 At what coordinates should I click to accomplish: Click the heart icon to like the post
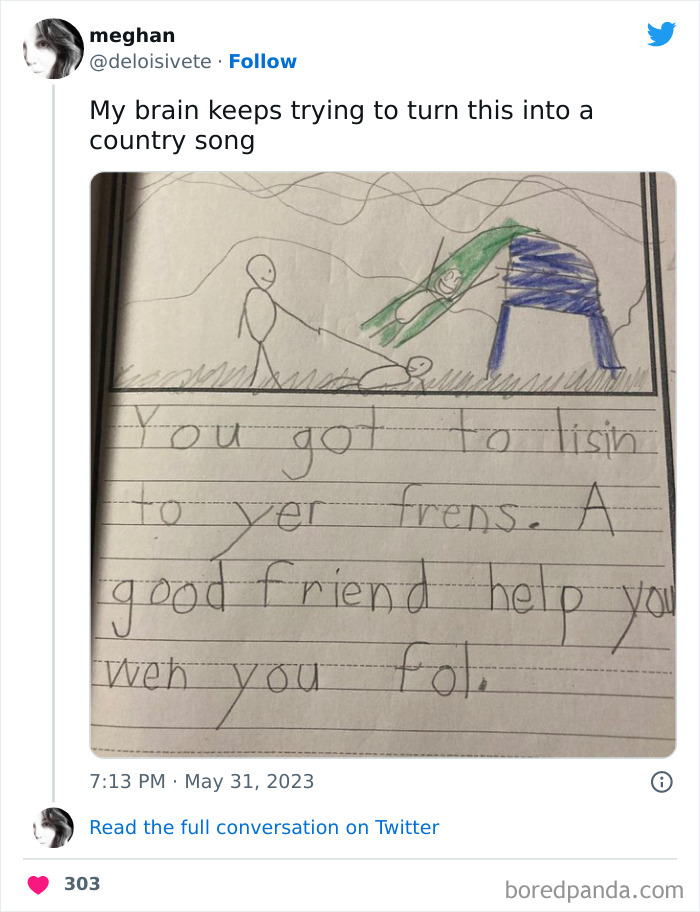40,884
